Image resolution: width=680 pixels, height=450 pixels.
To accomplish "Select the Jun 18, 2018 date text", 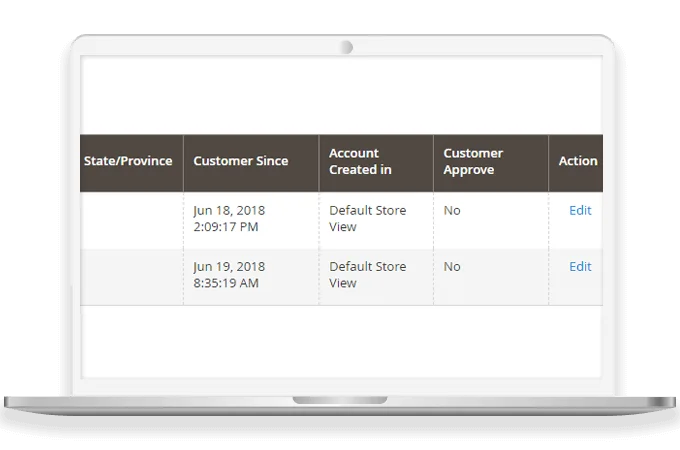I will point(229,211).
